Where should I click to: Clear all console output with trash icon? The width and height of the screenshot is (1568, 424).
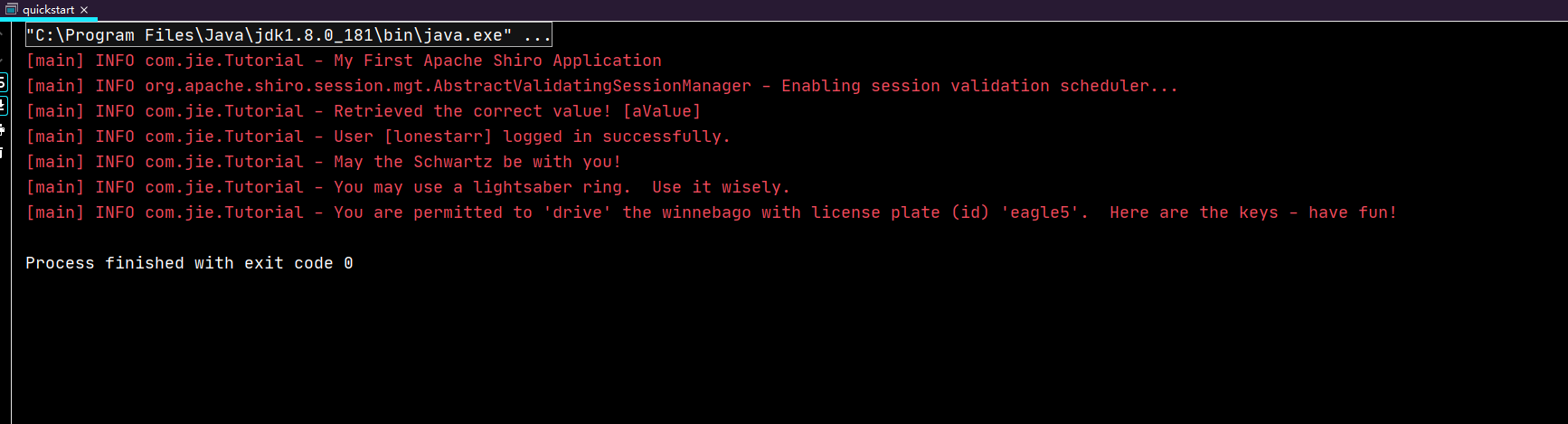[x=3, y=153]
